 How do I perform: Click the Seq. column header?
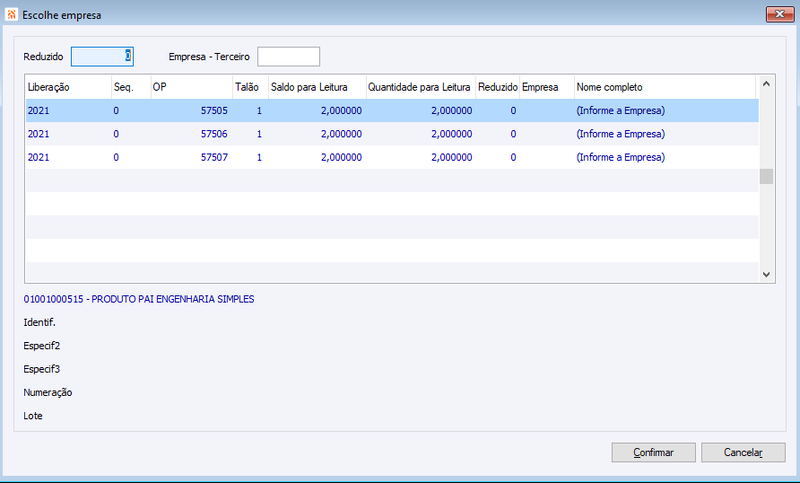(x=131, y=87)
